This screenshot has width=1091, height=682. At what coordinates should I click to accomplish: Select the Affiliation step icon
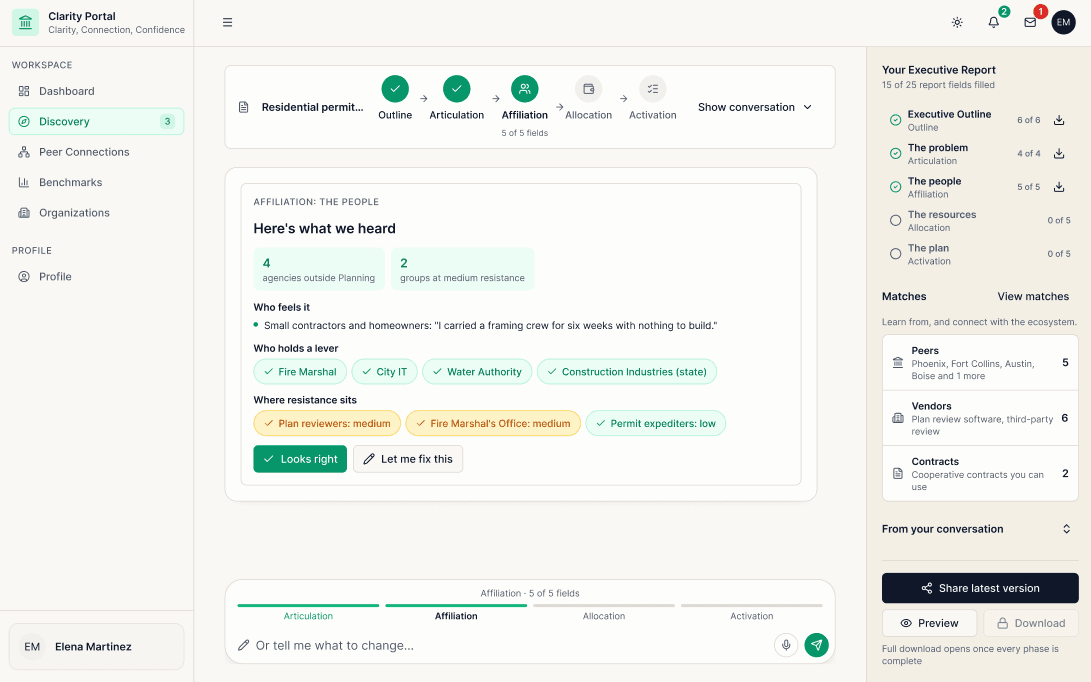pos(525,89)
